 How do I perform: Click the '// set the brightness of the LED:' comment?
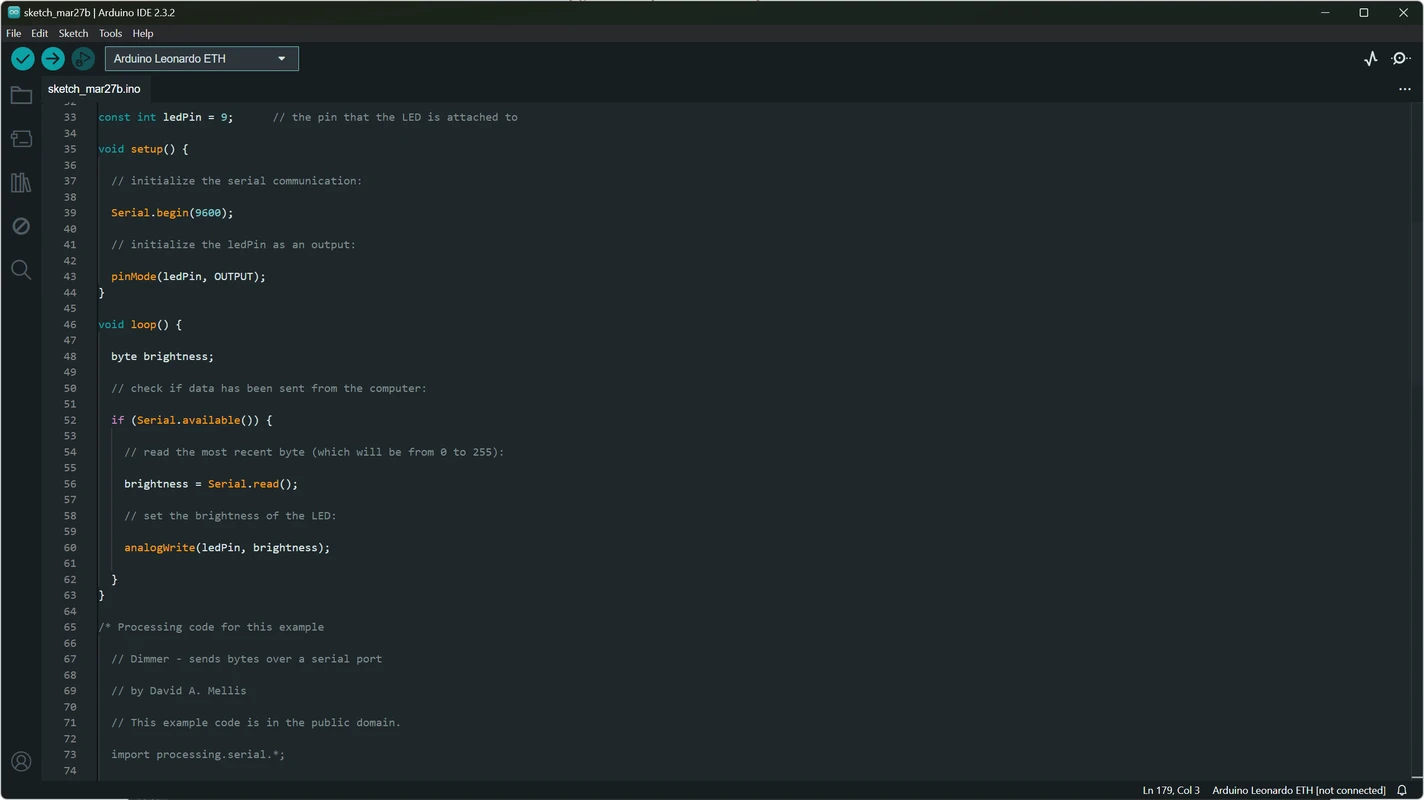click(x=230, y=516)
